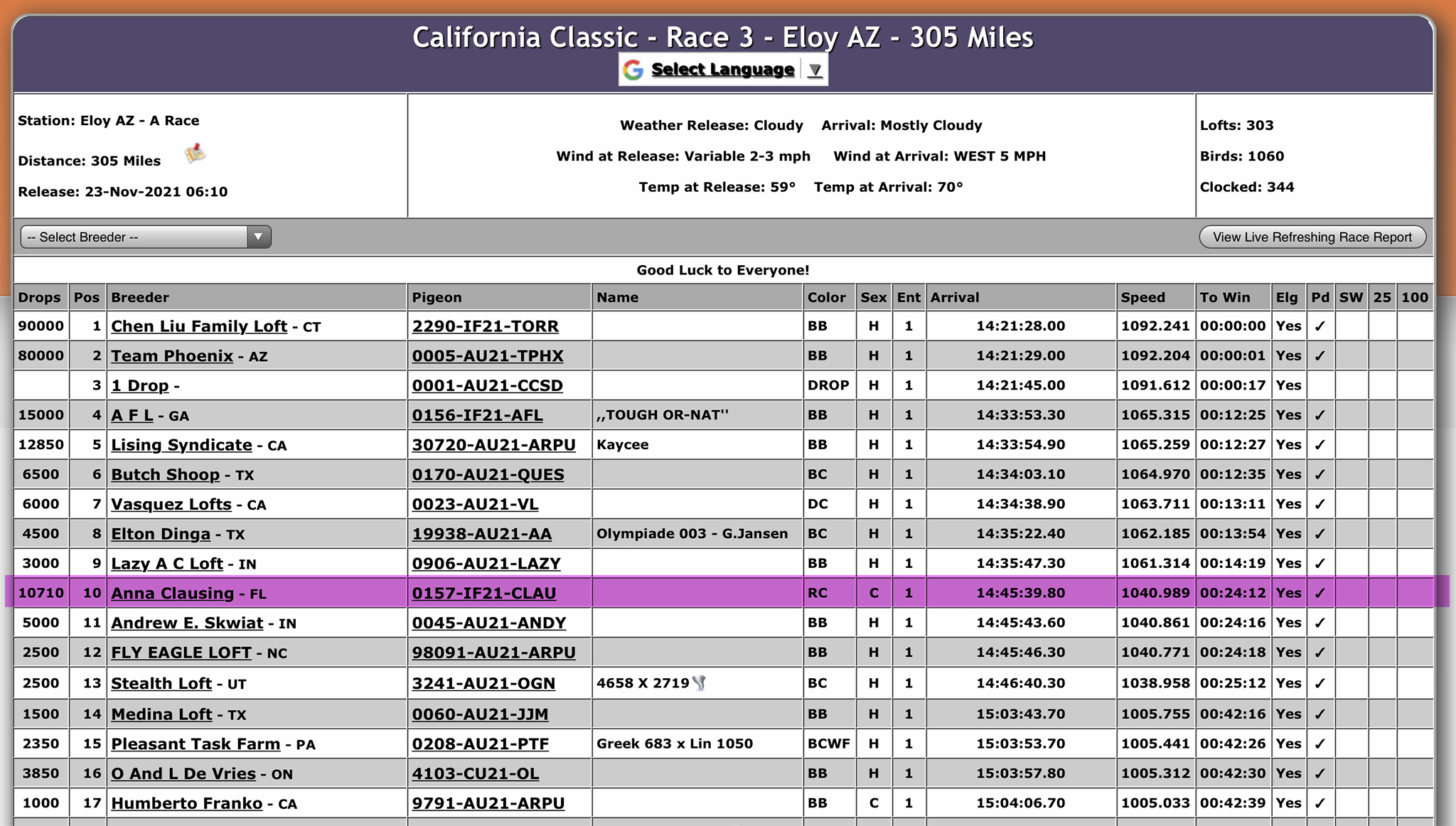Open breeder link Chen Liu Family Loft

(x=199, y=326)
